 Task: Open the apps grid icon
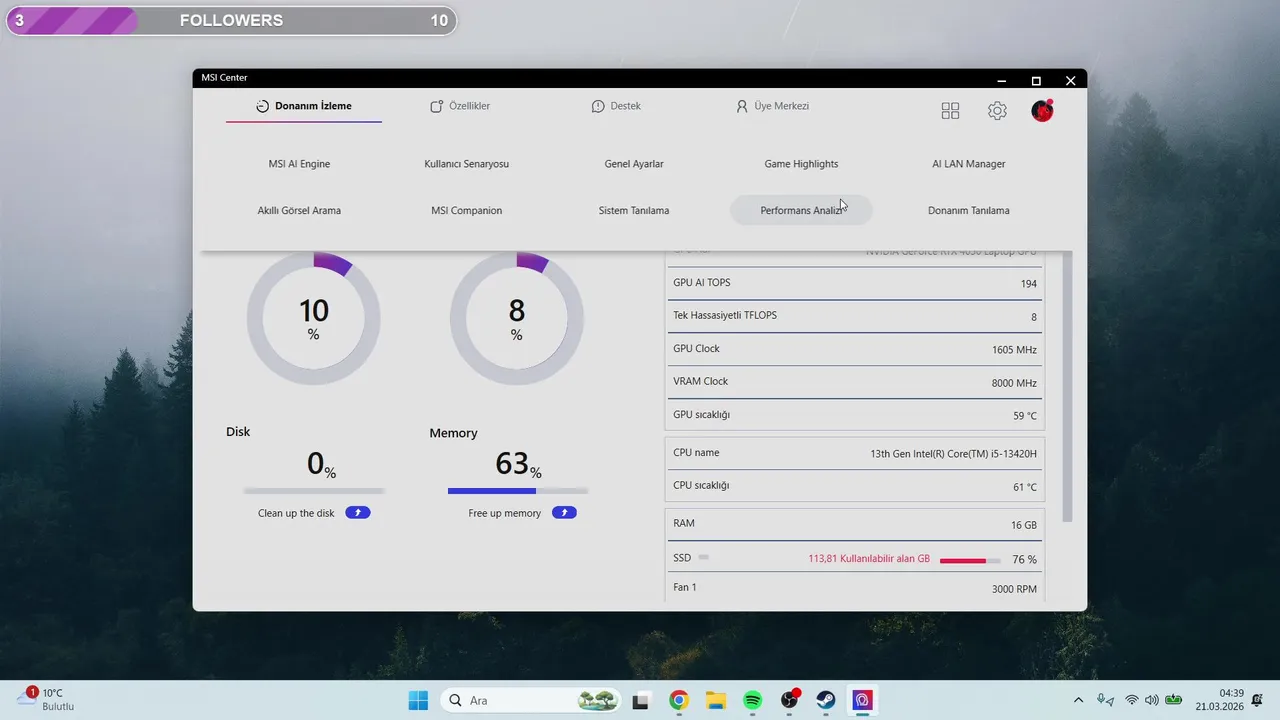950,111
